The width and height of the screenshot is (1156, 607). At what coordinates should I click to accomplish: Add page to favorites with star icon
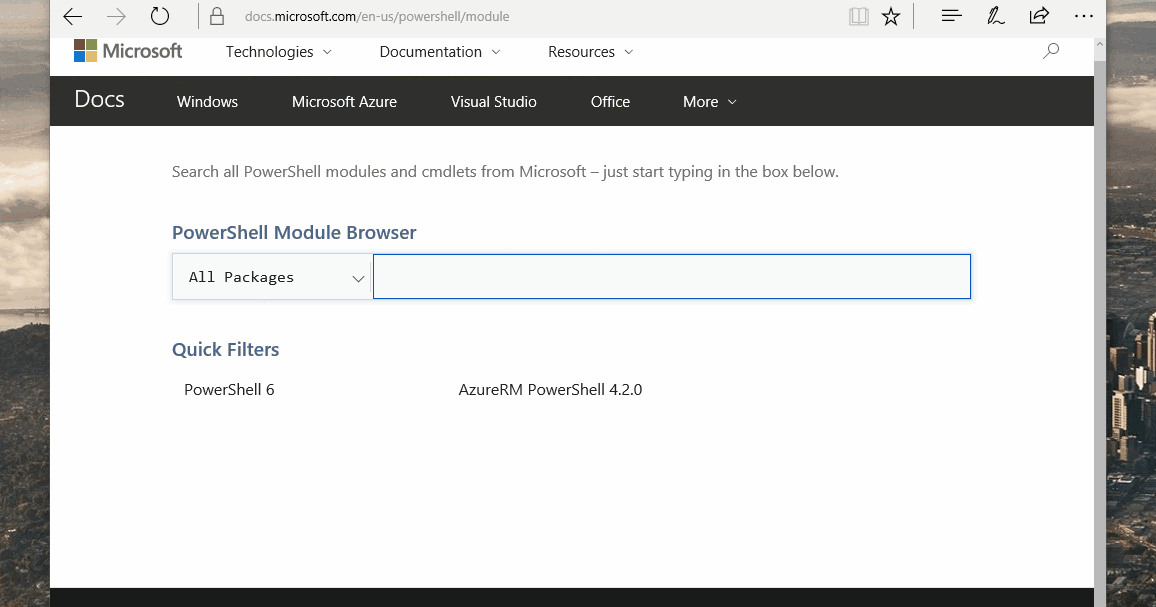click(x=891, y=17)
